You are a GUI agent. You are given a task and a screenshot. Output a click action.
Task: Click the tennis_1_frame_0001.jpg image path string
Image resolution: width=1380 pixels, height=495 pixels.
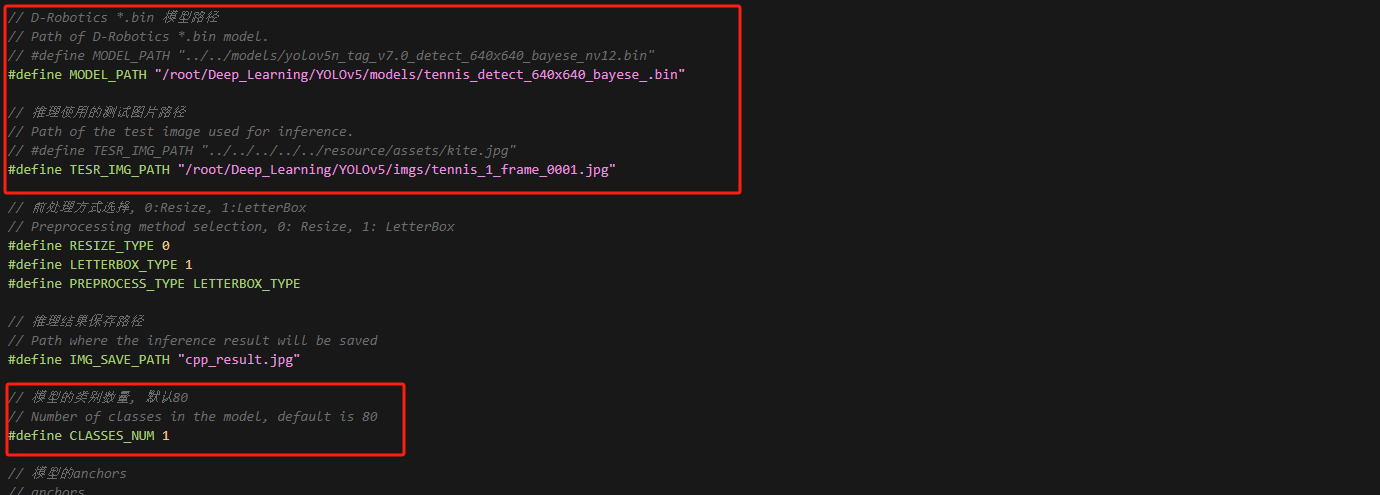[396, 170]
